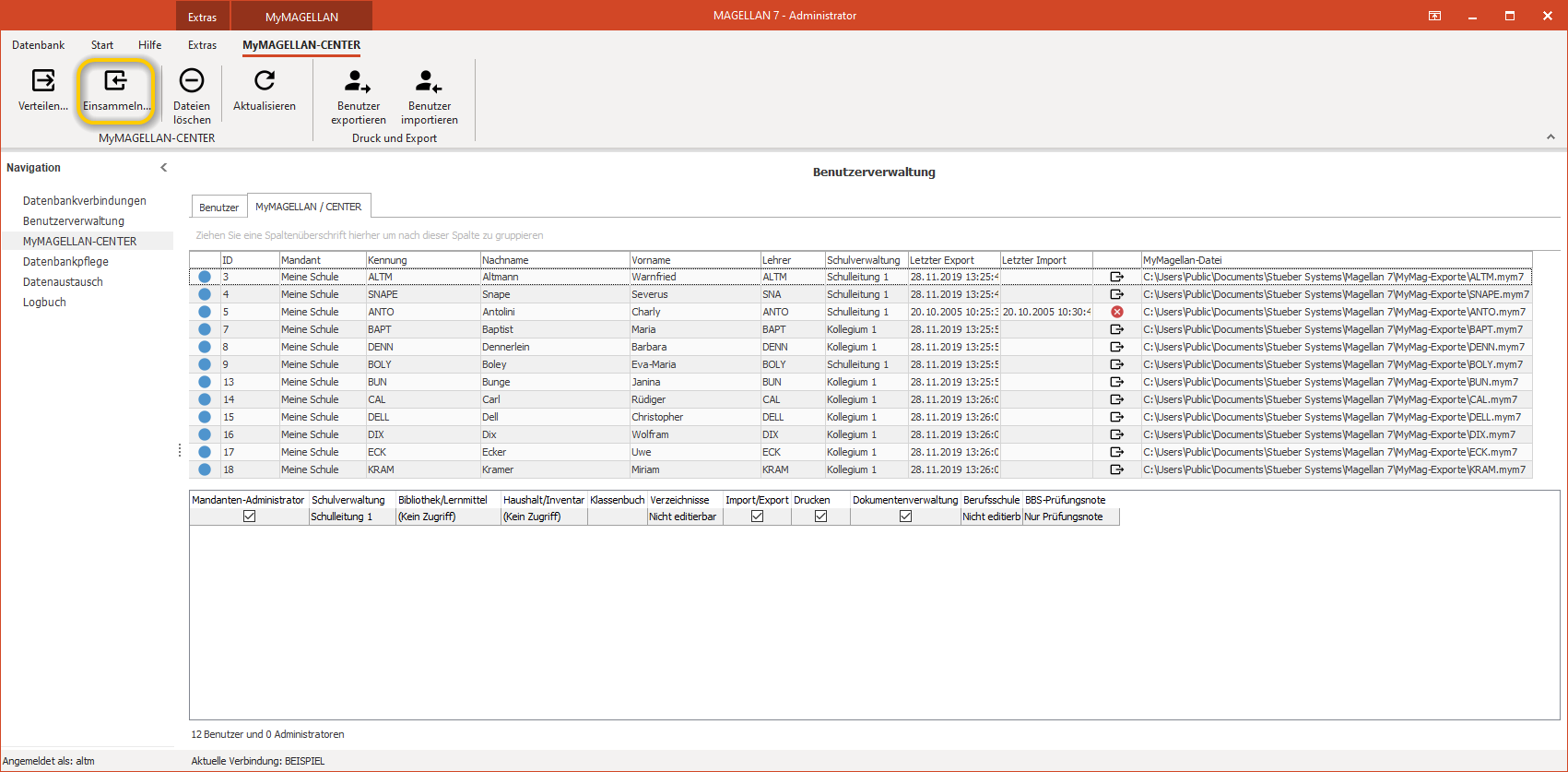Viewport: 1568px width, 772px height.
Task: Click the Benutzer exportieren icon
Action: (x=358, y=81)
